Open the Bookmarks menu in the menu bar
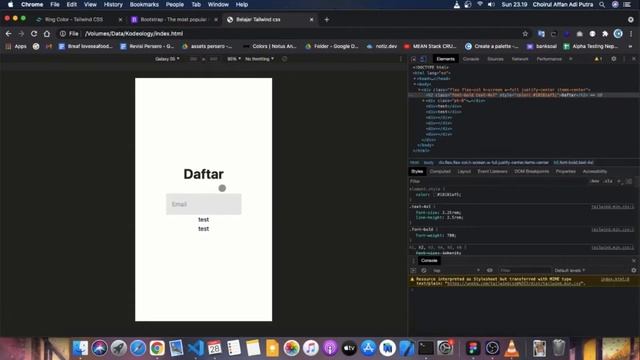The image size is (640, 360). coord(144,4)
